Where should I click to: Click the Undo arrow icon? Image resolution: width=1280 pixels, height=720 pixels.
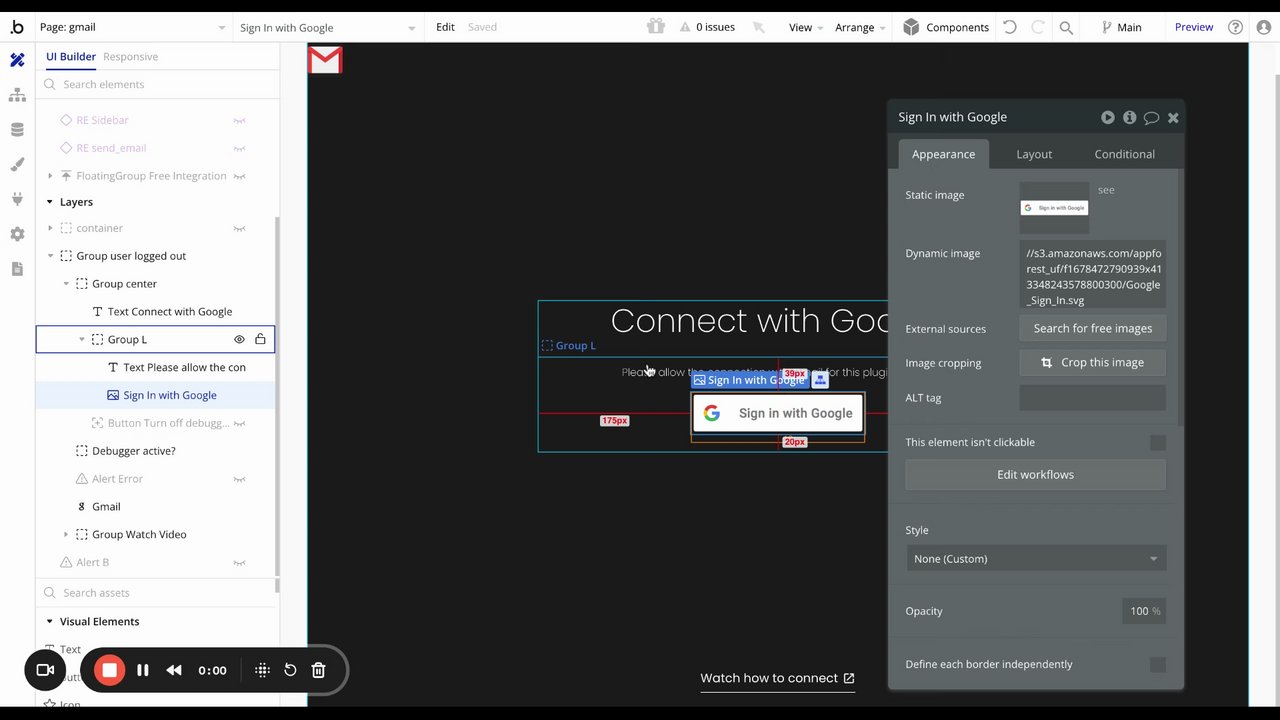pos(1010,27)
